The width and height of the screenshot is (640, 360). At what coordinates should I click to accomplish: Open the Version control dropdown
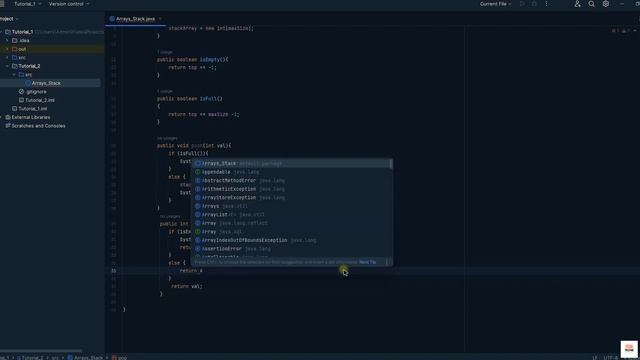(69, 4)
